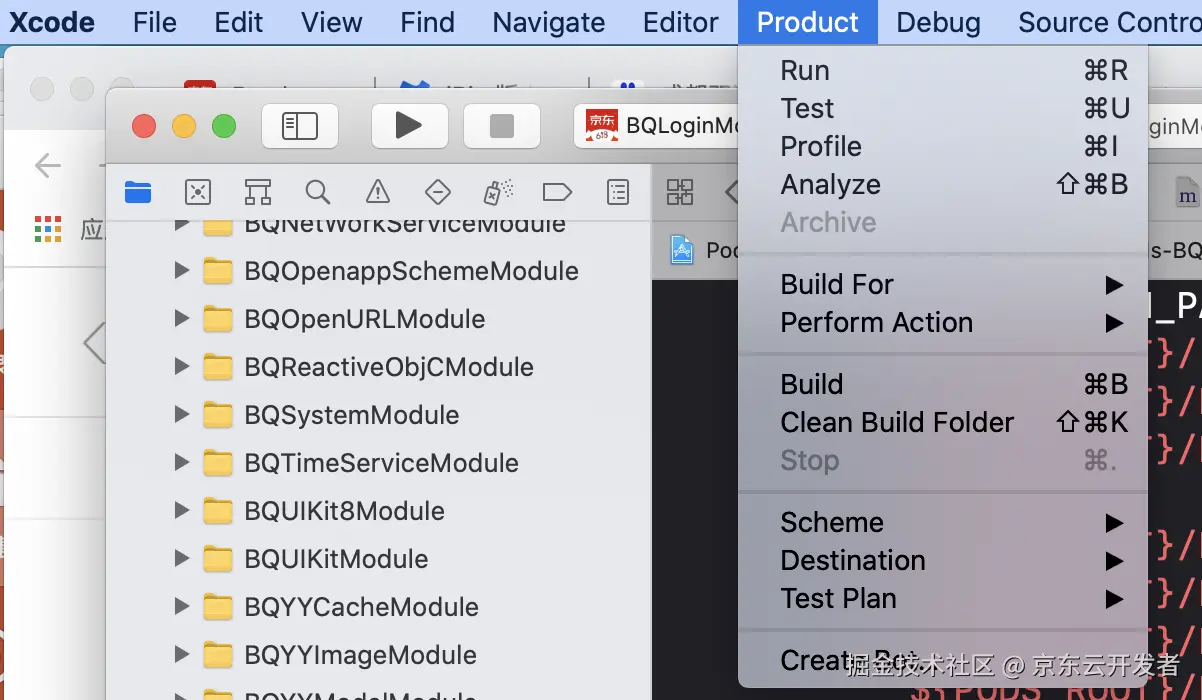
Task: Open the Destination submenu
Action: click(943, 561)
